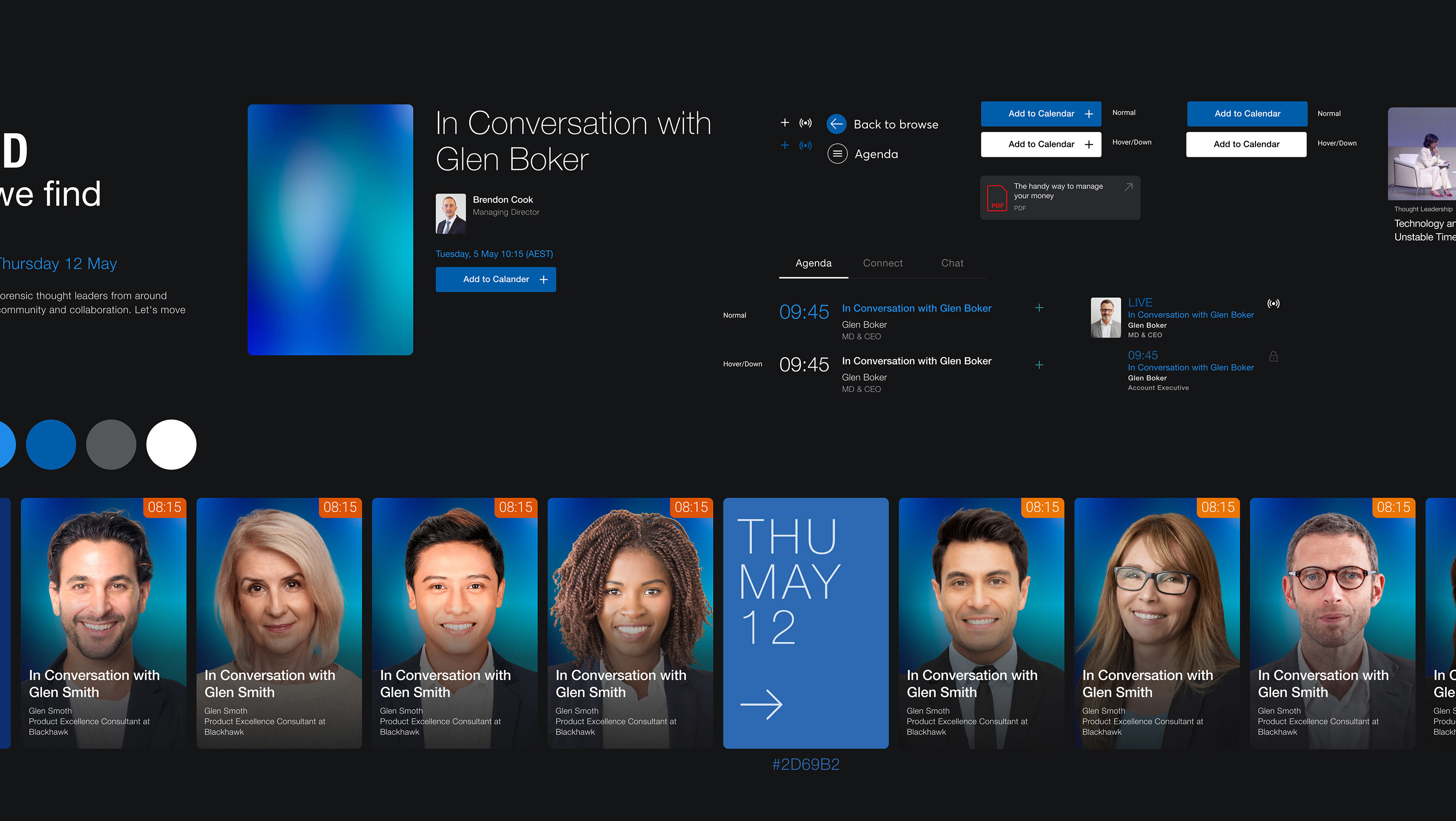Click live broadcast icon next to LIVE session
Viewport: 1456px width, 821px height.
tap(1273, 303)
